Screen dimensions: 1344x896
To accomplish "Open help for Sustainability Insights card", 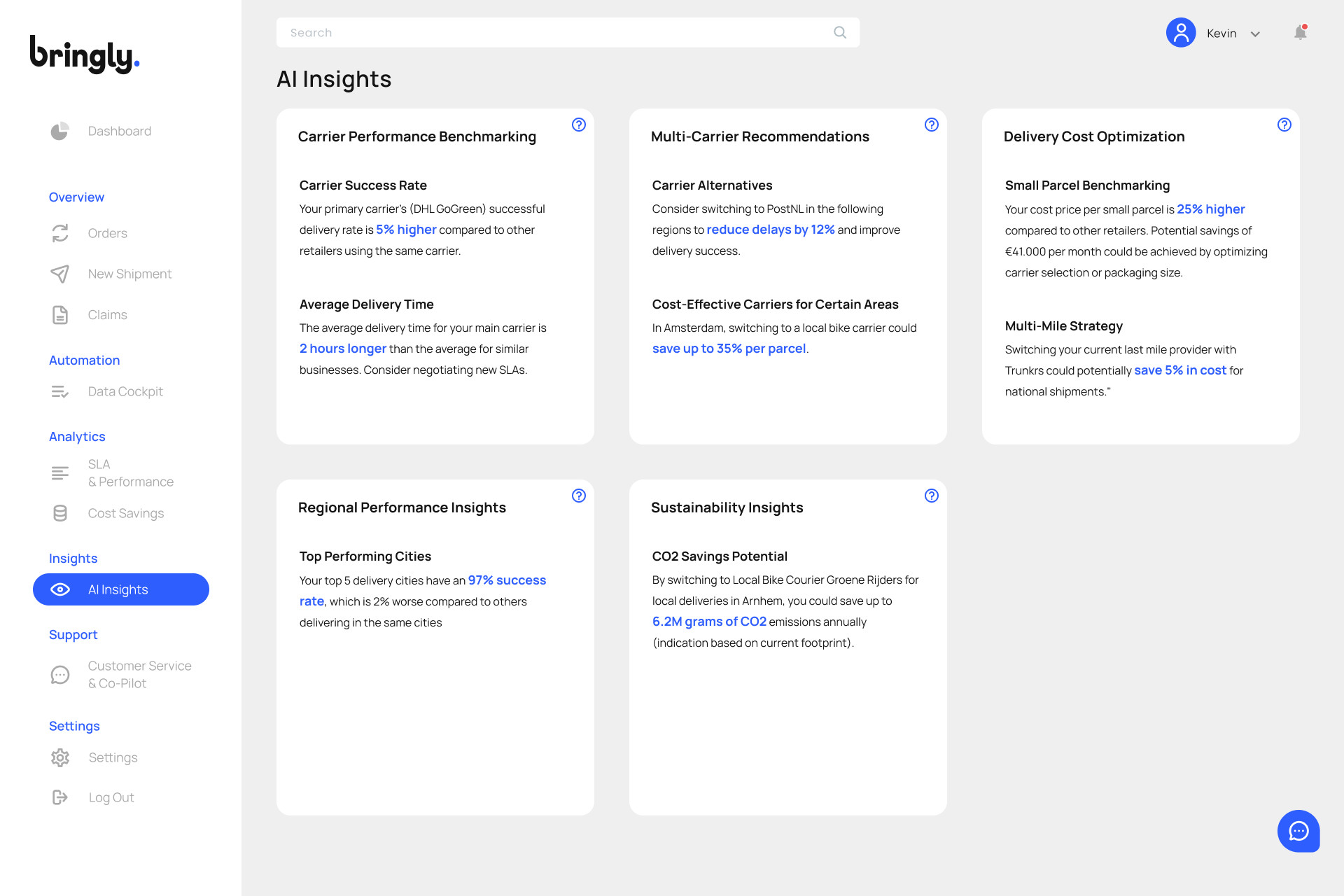I will coord(931,496).
